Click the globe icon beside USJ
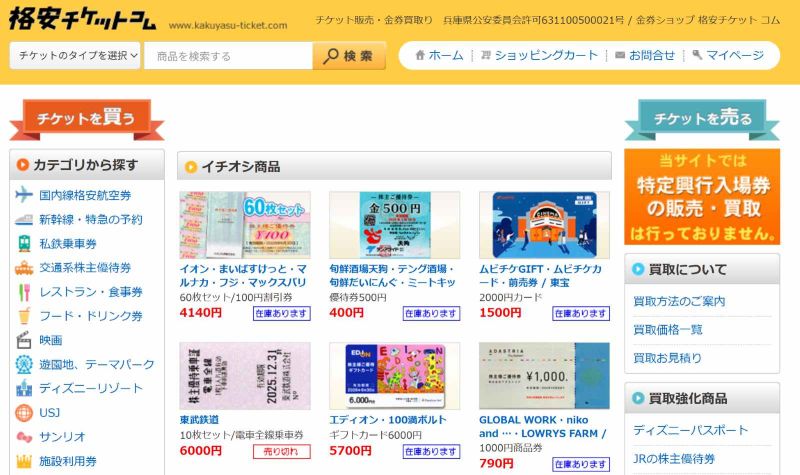Screen dimensions: 800x475 coord(23,412)
